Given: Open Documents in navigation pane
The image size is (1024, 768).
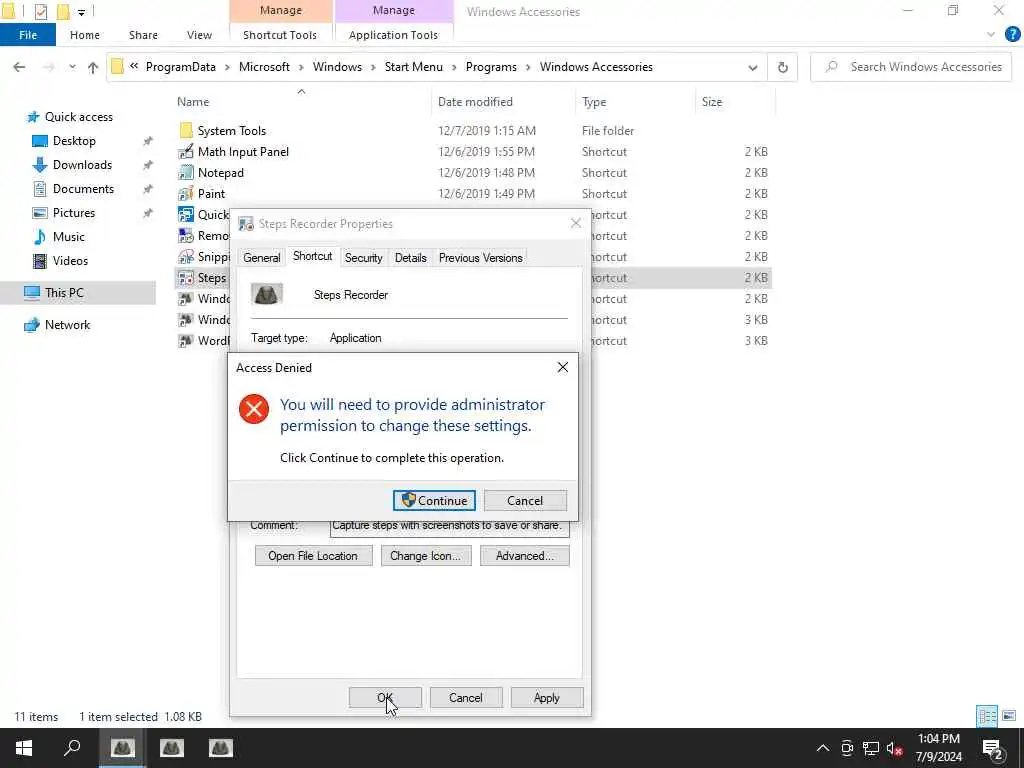Looking at the screenshot, I should point(83,189).
